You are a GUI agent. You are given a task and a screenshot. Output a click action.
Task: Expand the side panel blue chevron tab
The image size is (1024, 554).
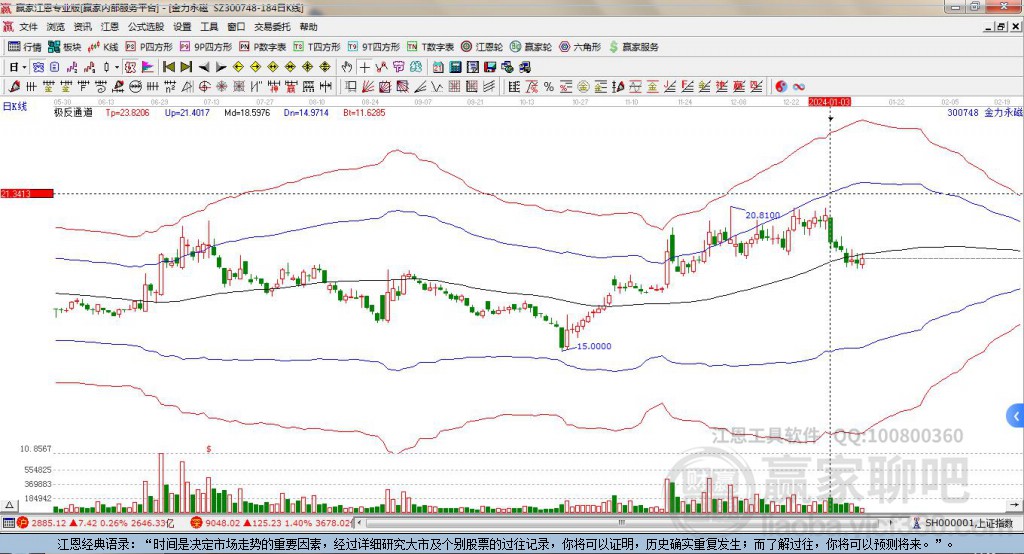pyautogui.click(x=1015, y=416)
